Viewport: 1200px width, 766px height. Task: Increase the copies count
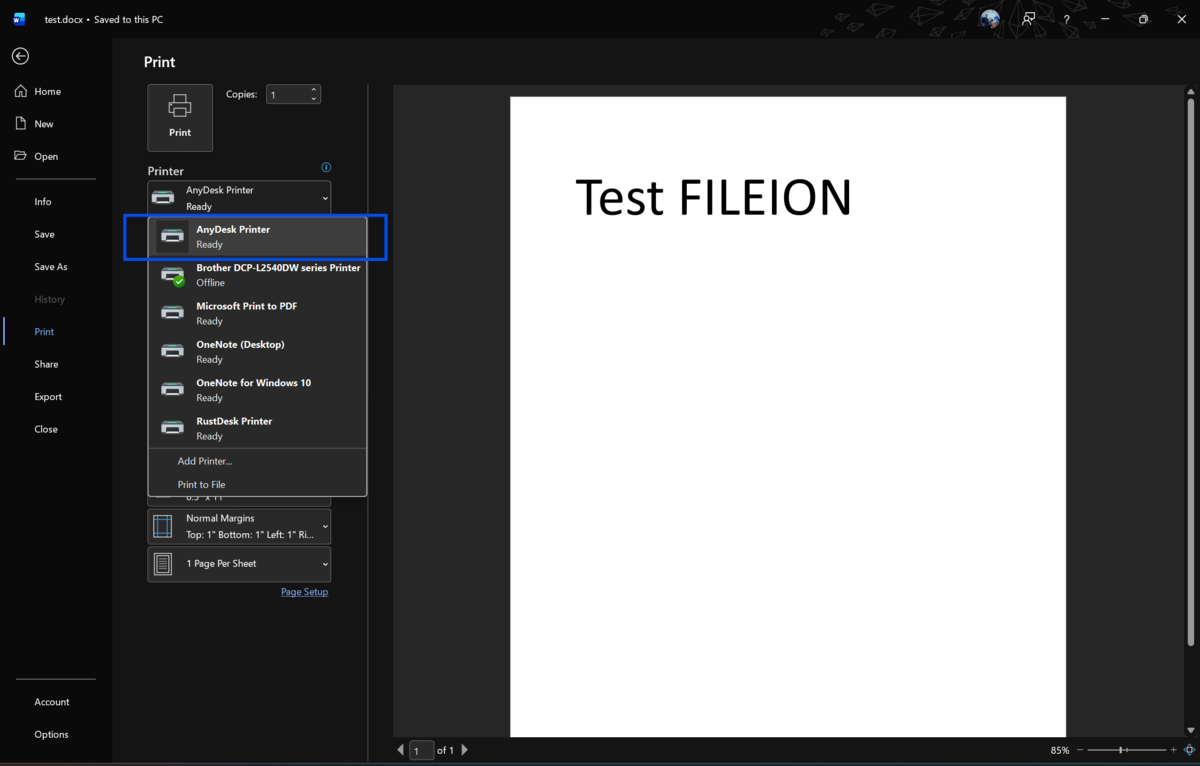click(314, 90)
